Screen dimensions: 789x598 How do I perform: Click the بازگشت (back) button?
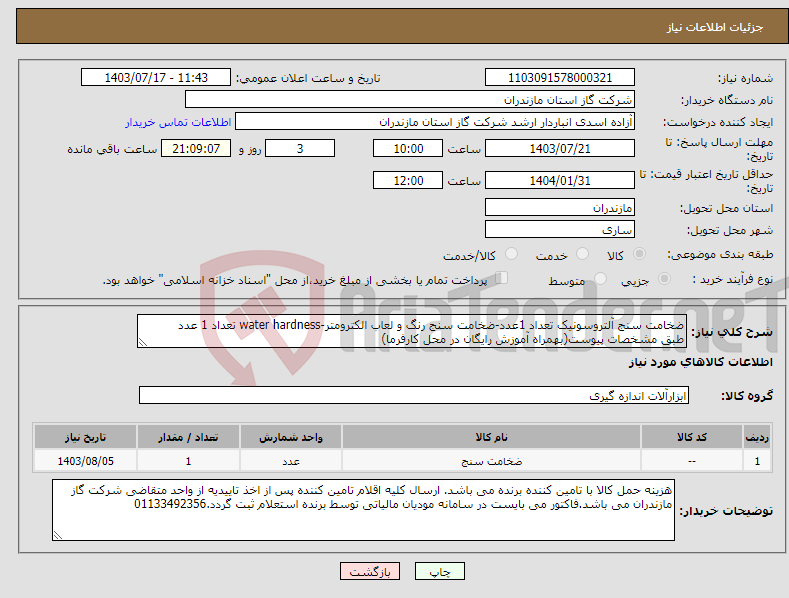pyautogui.click(x=370, y=571)
